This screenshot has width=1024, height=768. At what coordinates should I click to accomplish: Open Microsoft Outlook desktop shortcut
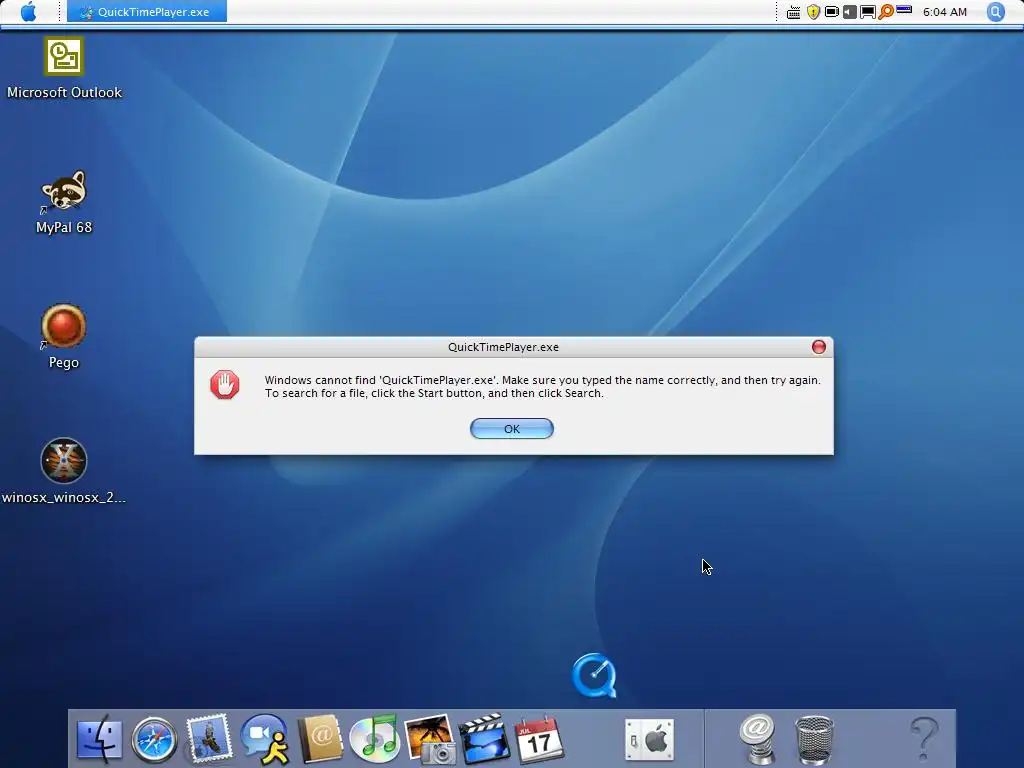click(x=64, y=68)
